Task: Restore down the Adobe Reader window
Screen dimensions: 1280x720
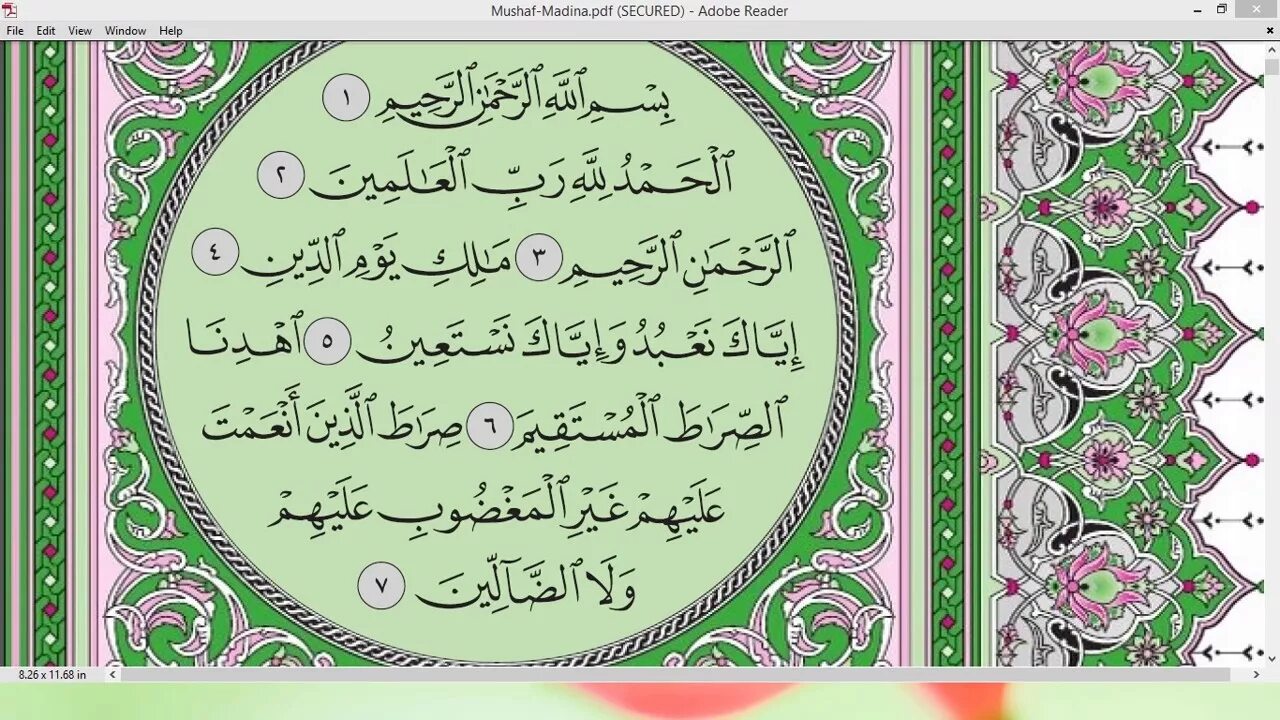Action: [x=1222, y=10]
